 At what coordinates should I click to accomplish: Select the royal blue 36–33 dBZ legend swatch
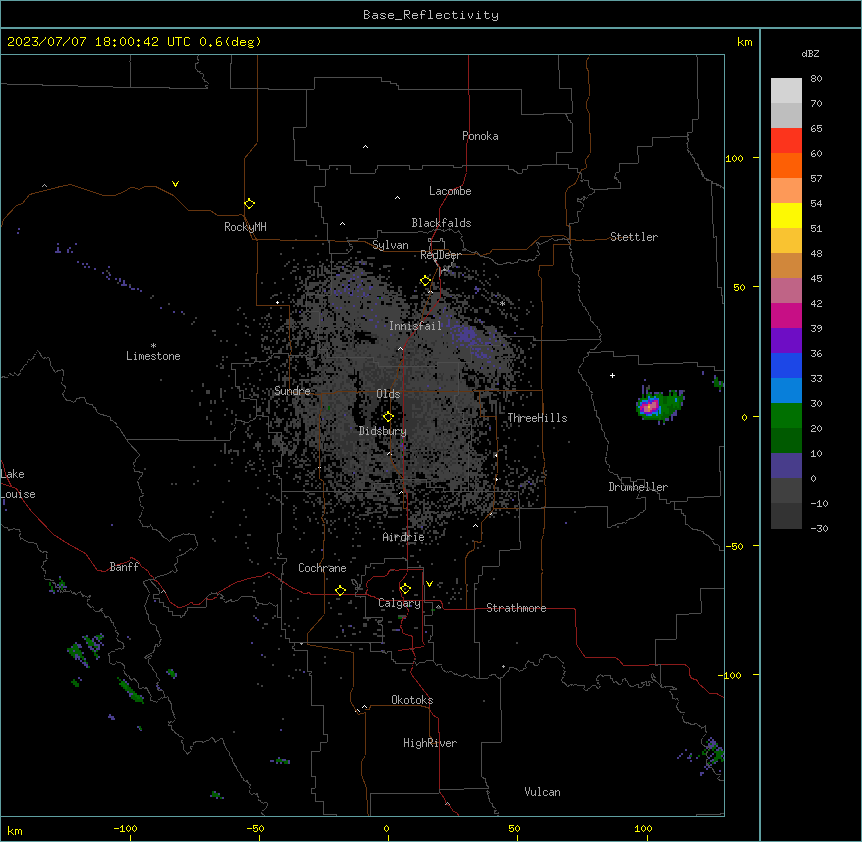pyautogui.click(x=786, y=365)
